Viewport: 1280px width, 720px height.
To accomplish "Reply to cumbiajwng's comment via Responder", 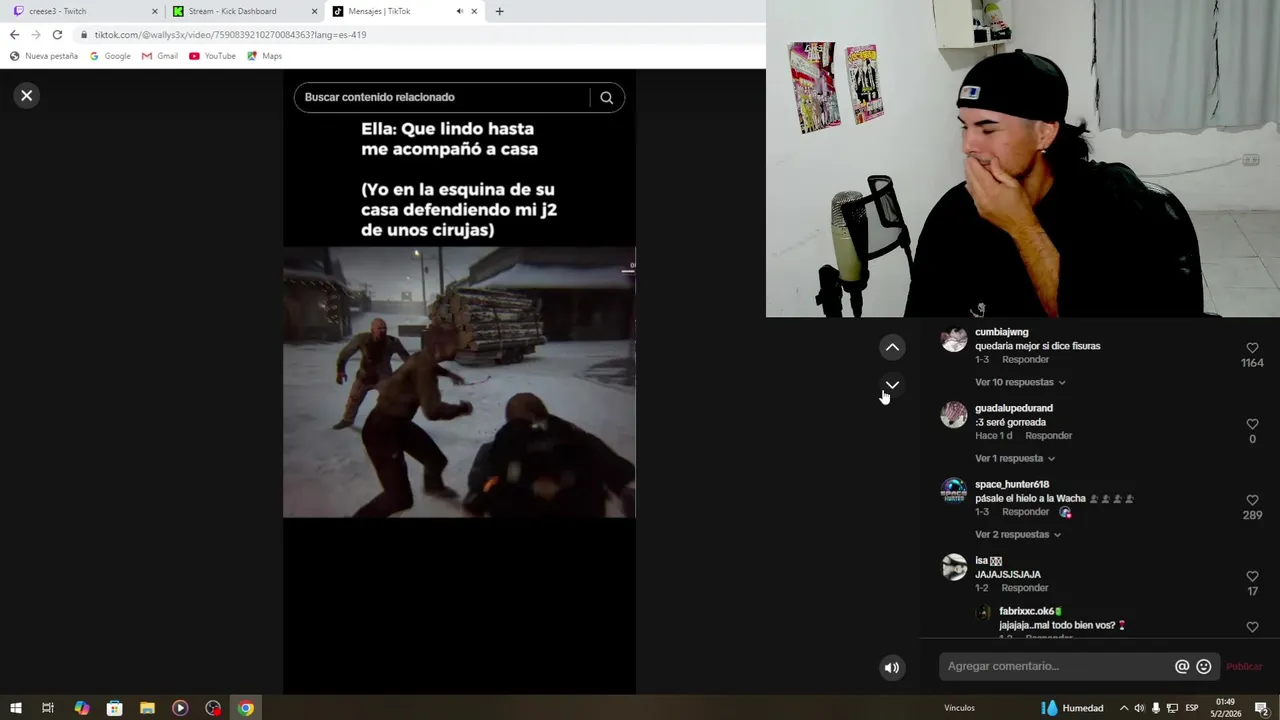I will (1025, 360).
